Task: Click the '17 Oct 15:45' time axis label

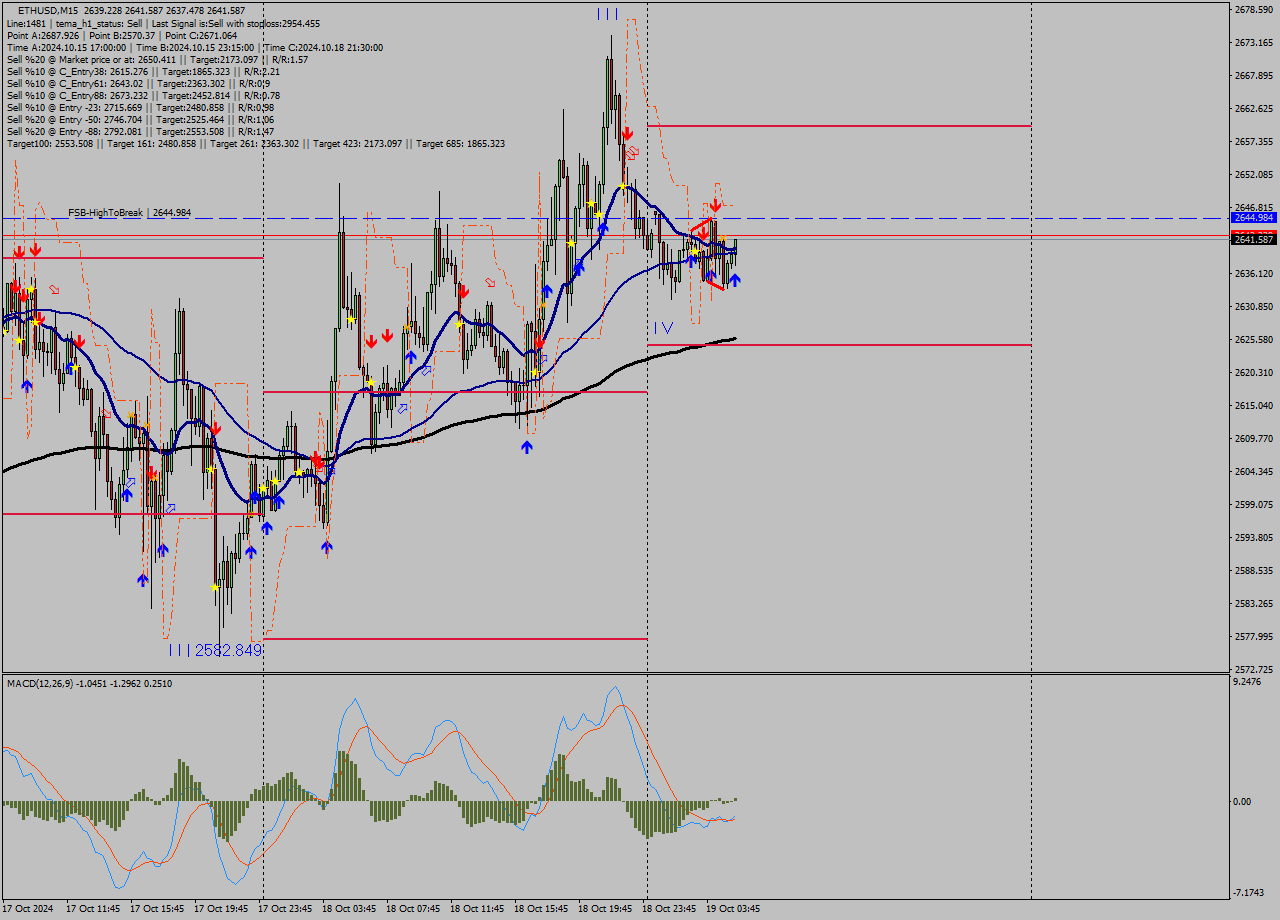Action: tap(158, 909)
